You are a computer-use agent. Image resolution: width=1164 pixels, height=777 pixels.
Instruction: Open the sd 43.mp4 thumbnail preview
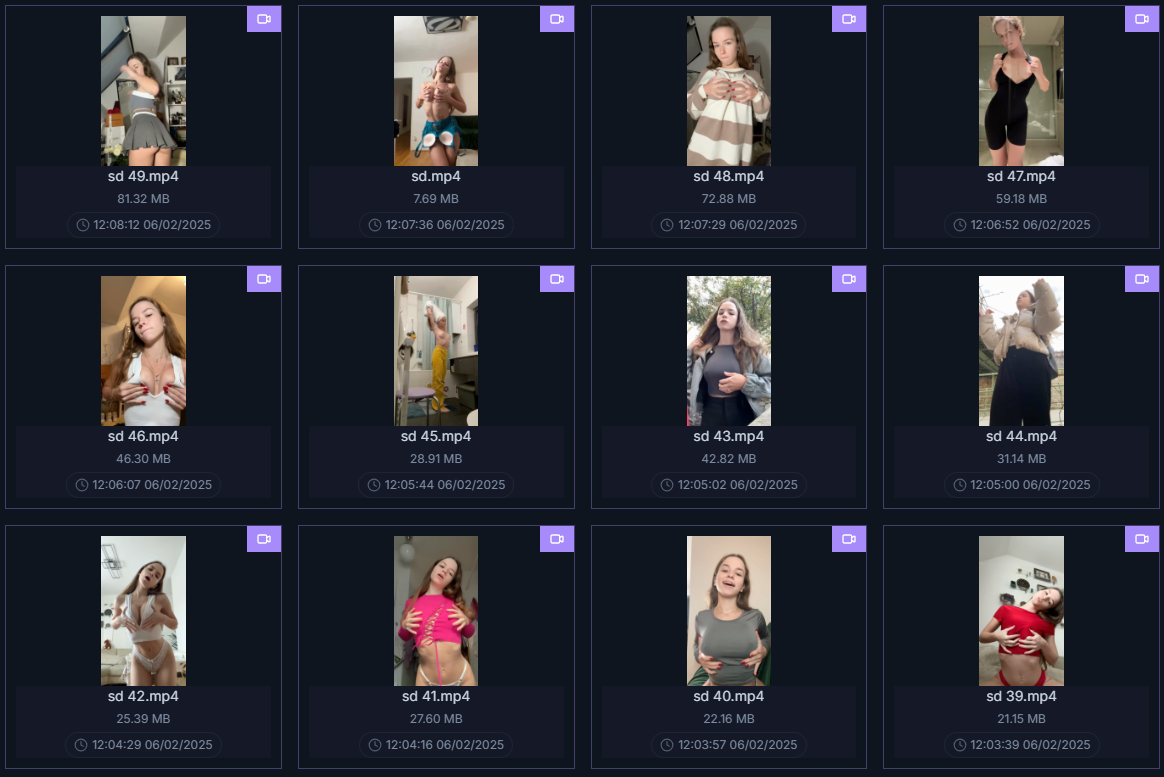pos(728,351)
